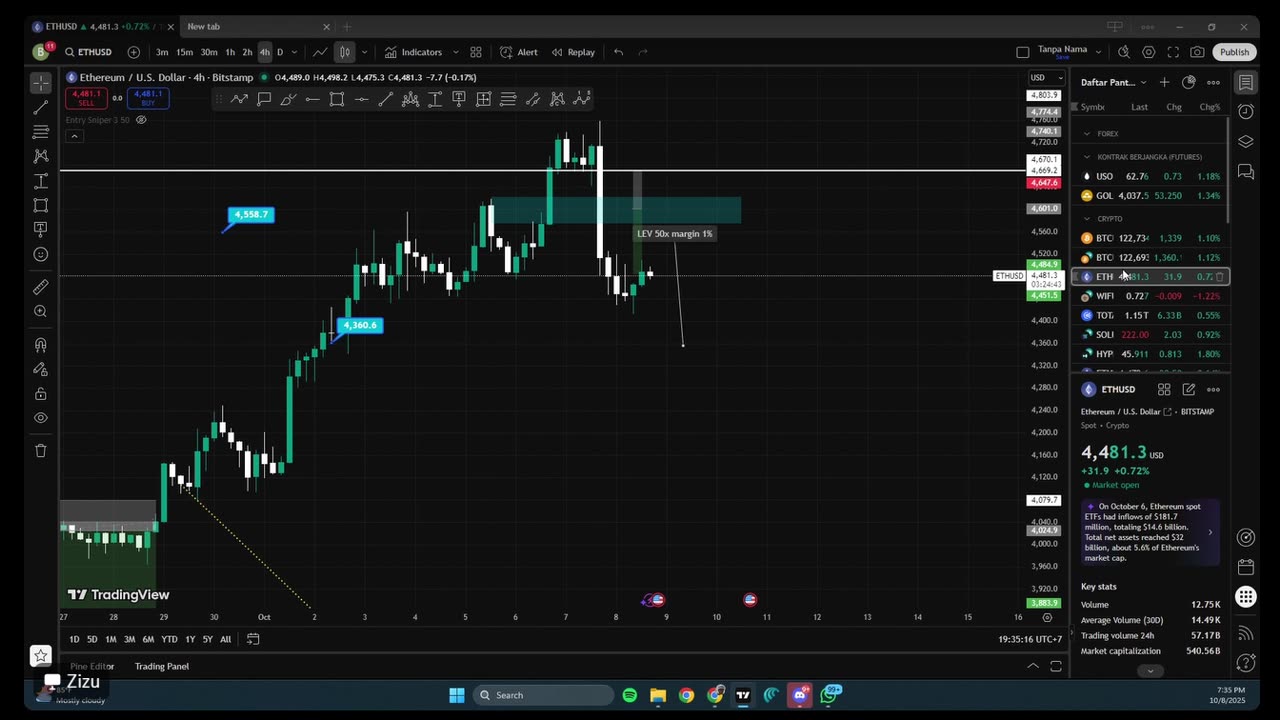Take a chart snapshot with camera icon
Viewport: 1280px width, 720px height.
1197,52
